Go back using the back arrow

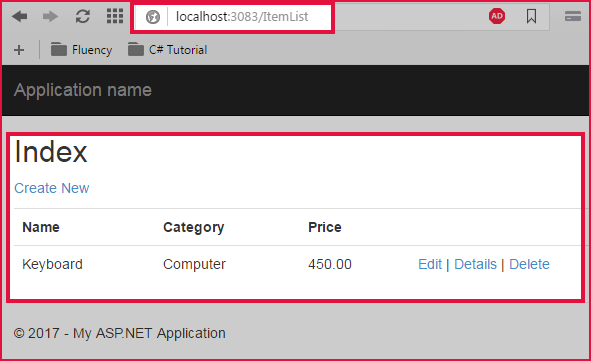tap(20, 17)
